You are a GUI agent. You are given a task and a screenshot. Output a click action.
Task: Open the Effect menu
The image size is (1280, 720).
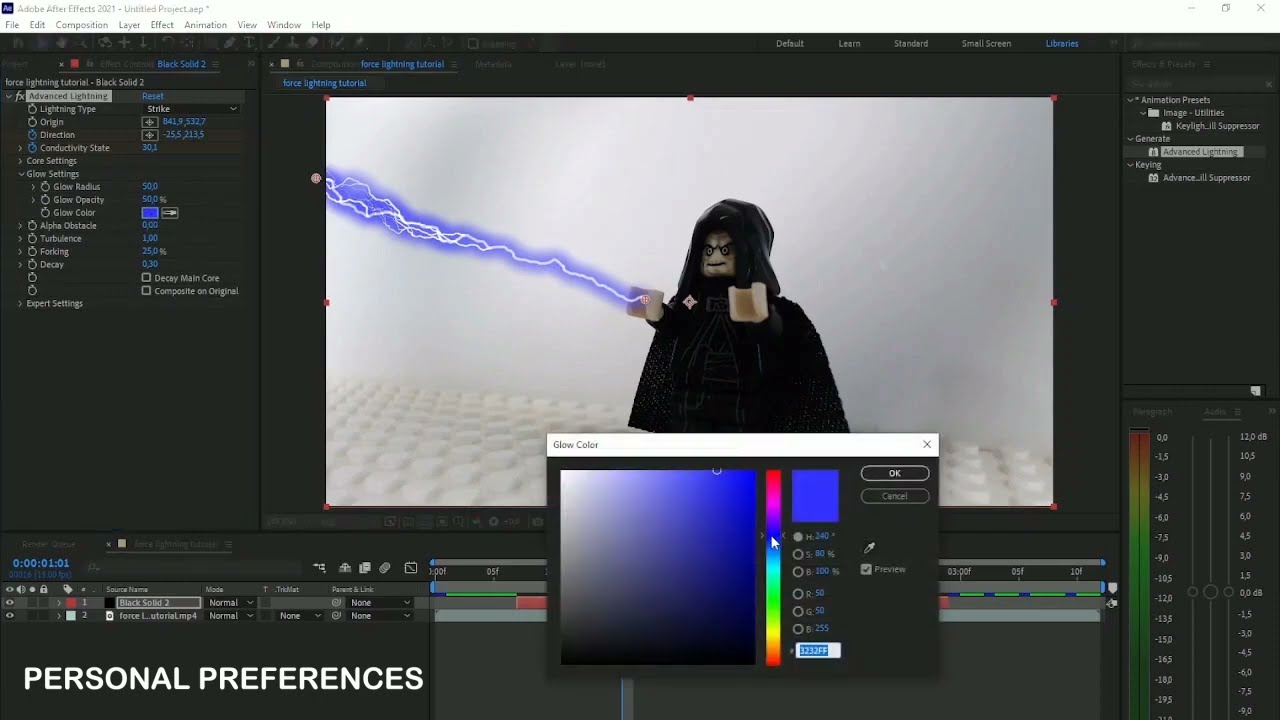coord(162,25)
